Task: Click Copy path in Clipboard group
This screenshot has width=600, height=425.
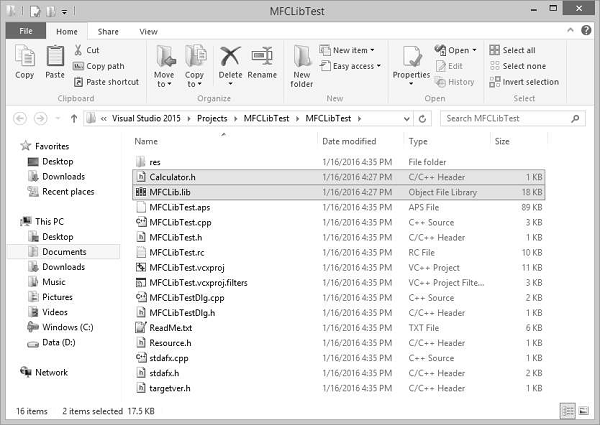Action: [99, 66]
